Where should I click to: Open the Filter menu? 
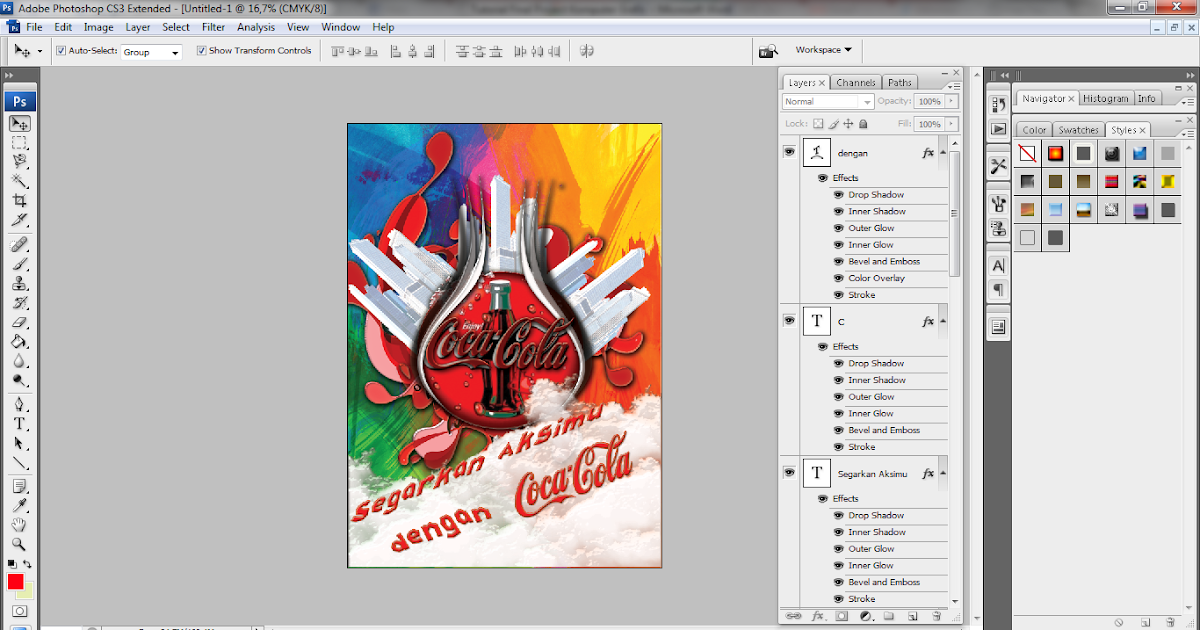point(214,27)
